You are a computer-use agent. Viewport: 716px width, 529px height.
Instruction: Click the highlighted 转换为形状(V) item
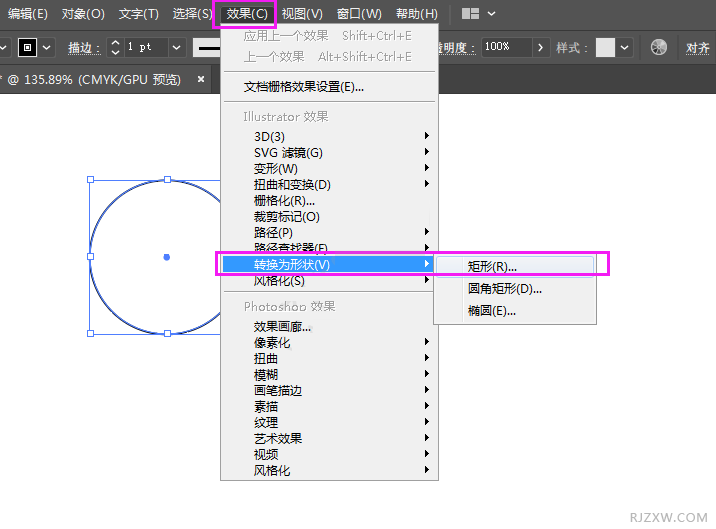(x=328, y=264)
